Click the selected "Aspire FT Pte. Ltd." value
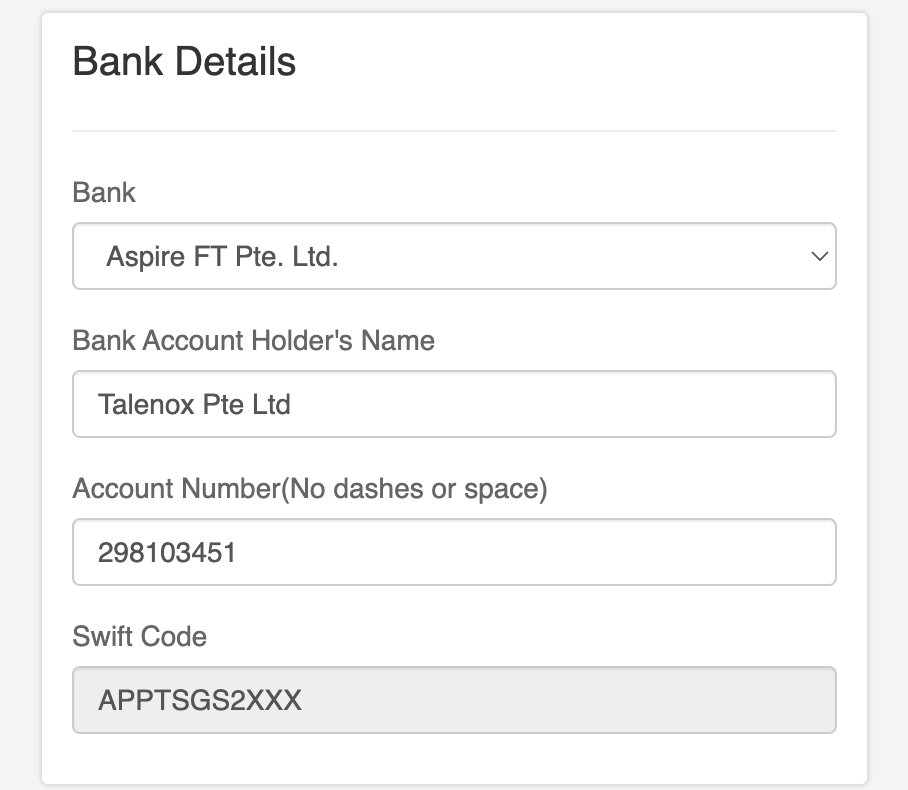This screenshot has height=790, width=908. [x=222, y=257]
